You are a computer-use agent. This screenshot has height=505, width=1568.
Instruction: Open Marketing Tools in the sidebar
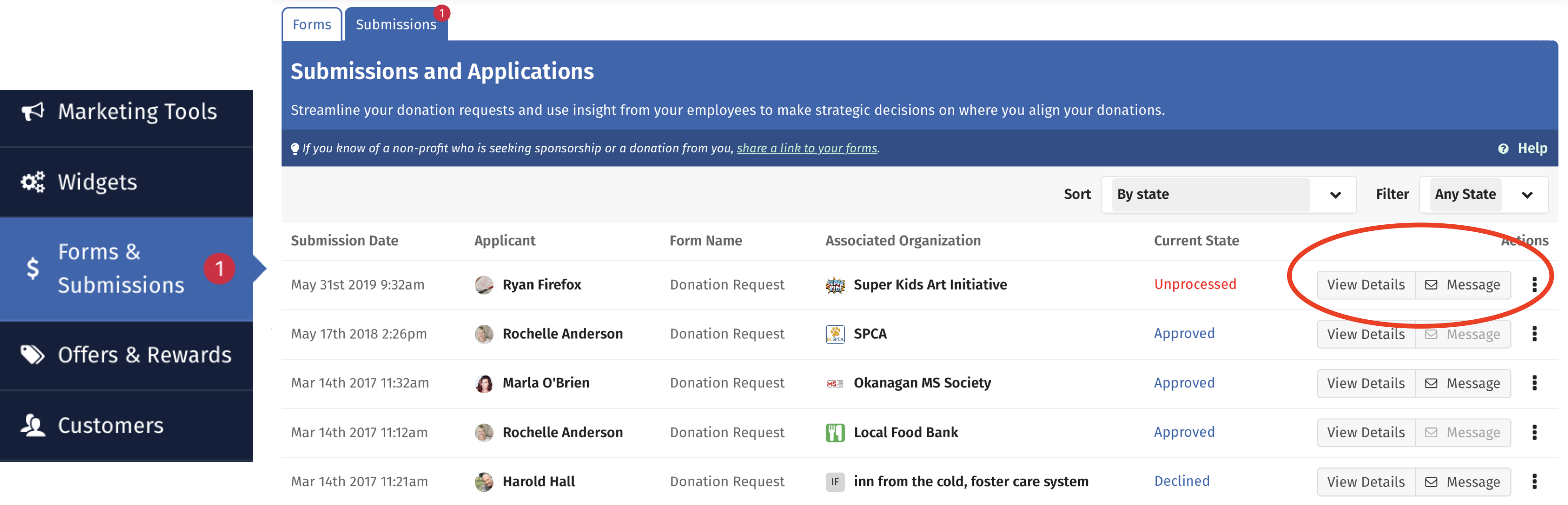(126, 118)
